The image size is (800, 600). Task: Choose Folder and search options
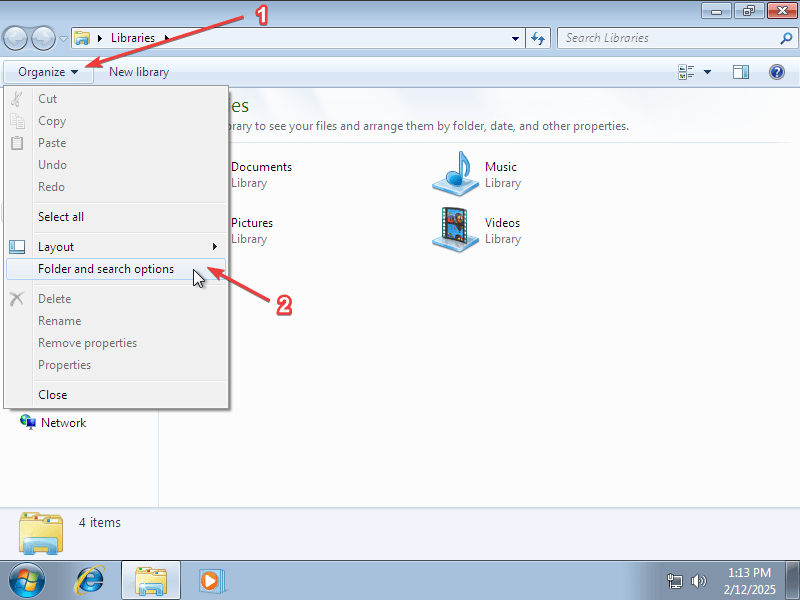tap(106, 269)
